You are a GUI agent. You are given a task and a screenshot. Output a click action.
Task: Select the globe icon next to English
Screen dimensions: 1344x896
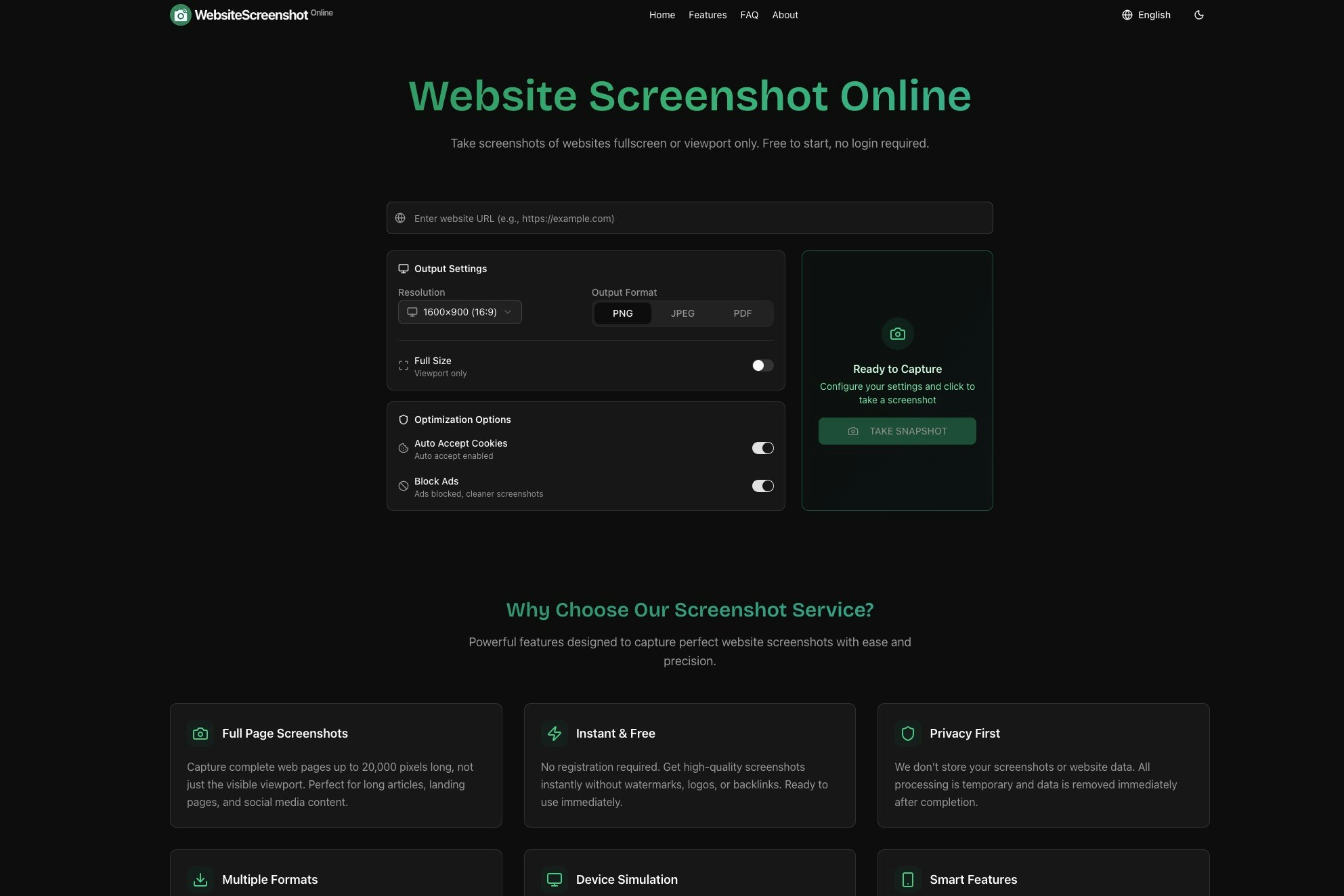[x=1127, y=14]
